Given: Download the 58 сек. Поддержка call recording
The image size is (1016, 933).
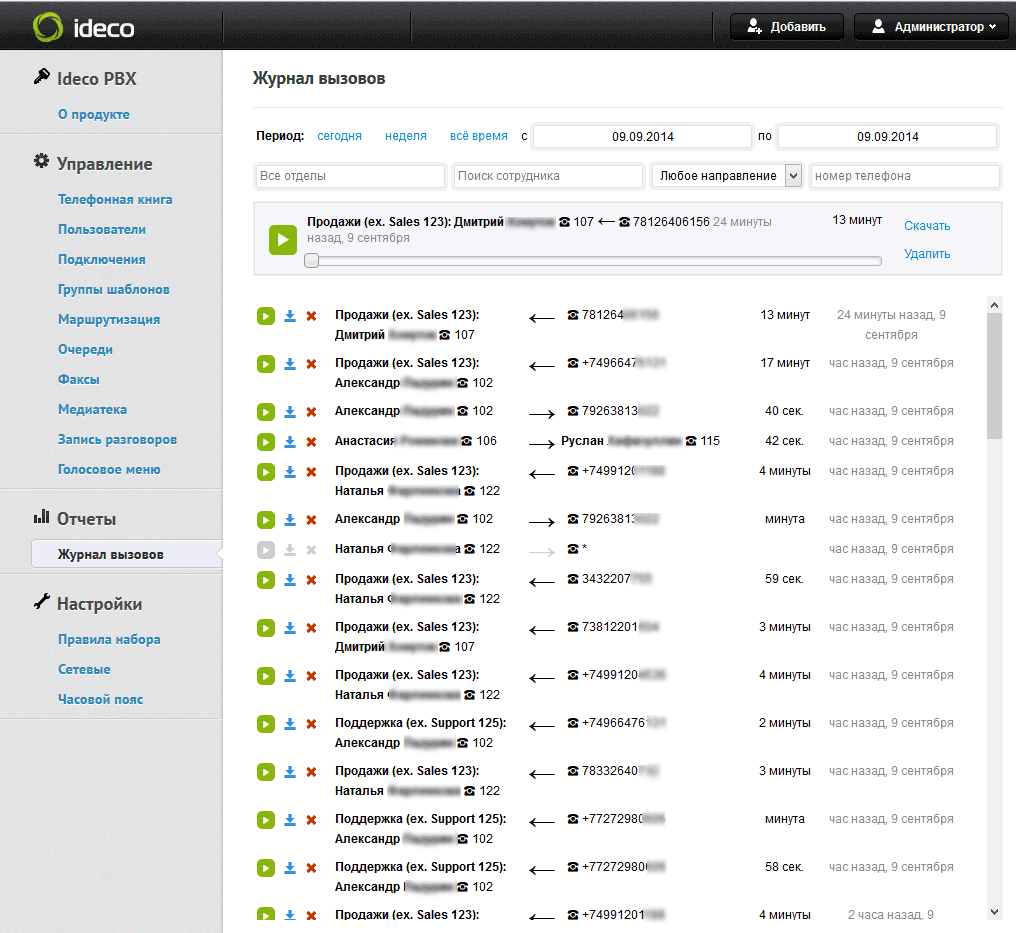Looking at the screenshot, I should point(290,868).
